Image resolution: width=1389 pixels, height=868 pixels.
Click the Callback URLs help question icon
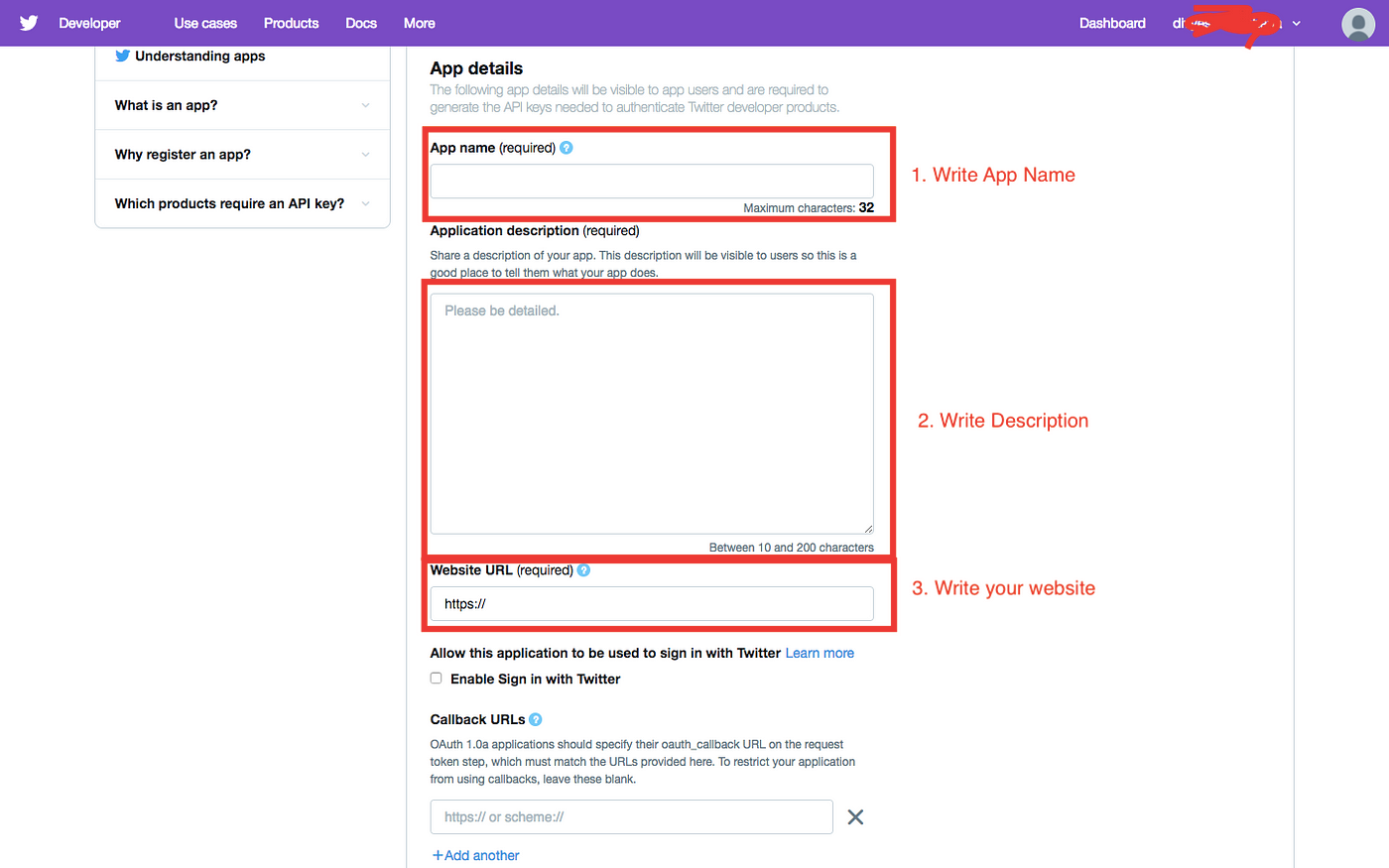click(536, 720)
